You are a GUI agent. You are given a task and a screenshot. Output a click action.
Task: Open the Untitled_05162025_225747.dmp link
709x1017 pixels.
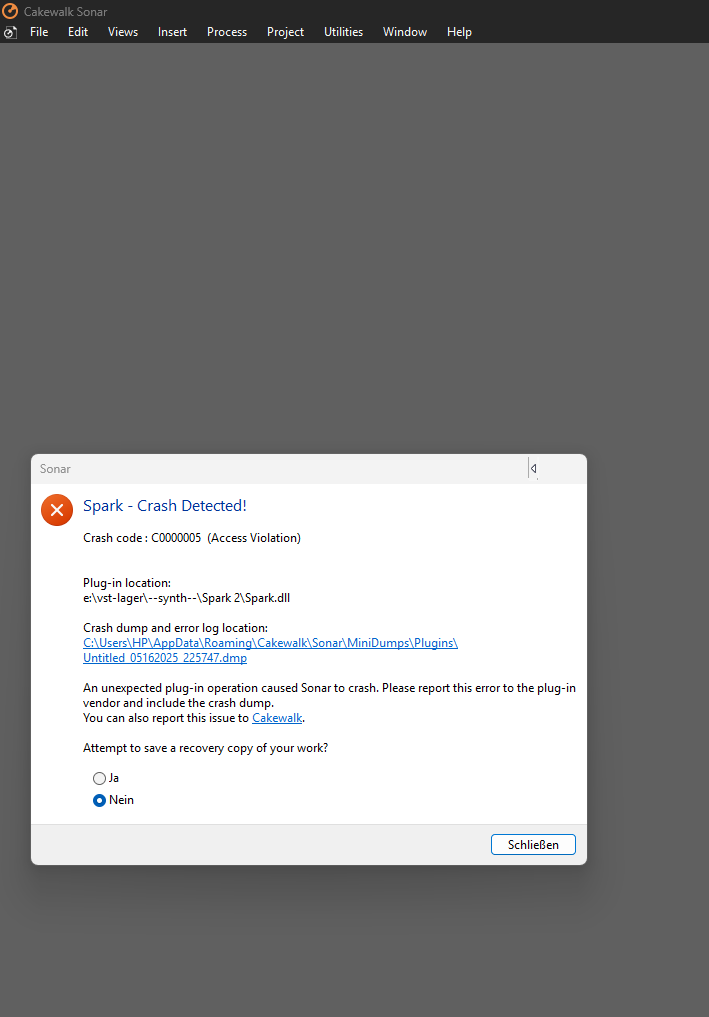click(x=165, y=658)
